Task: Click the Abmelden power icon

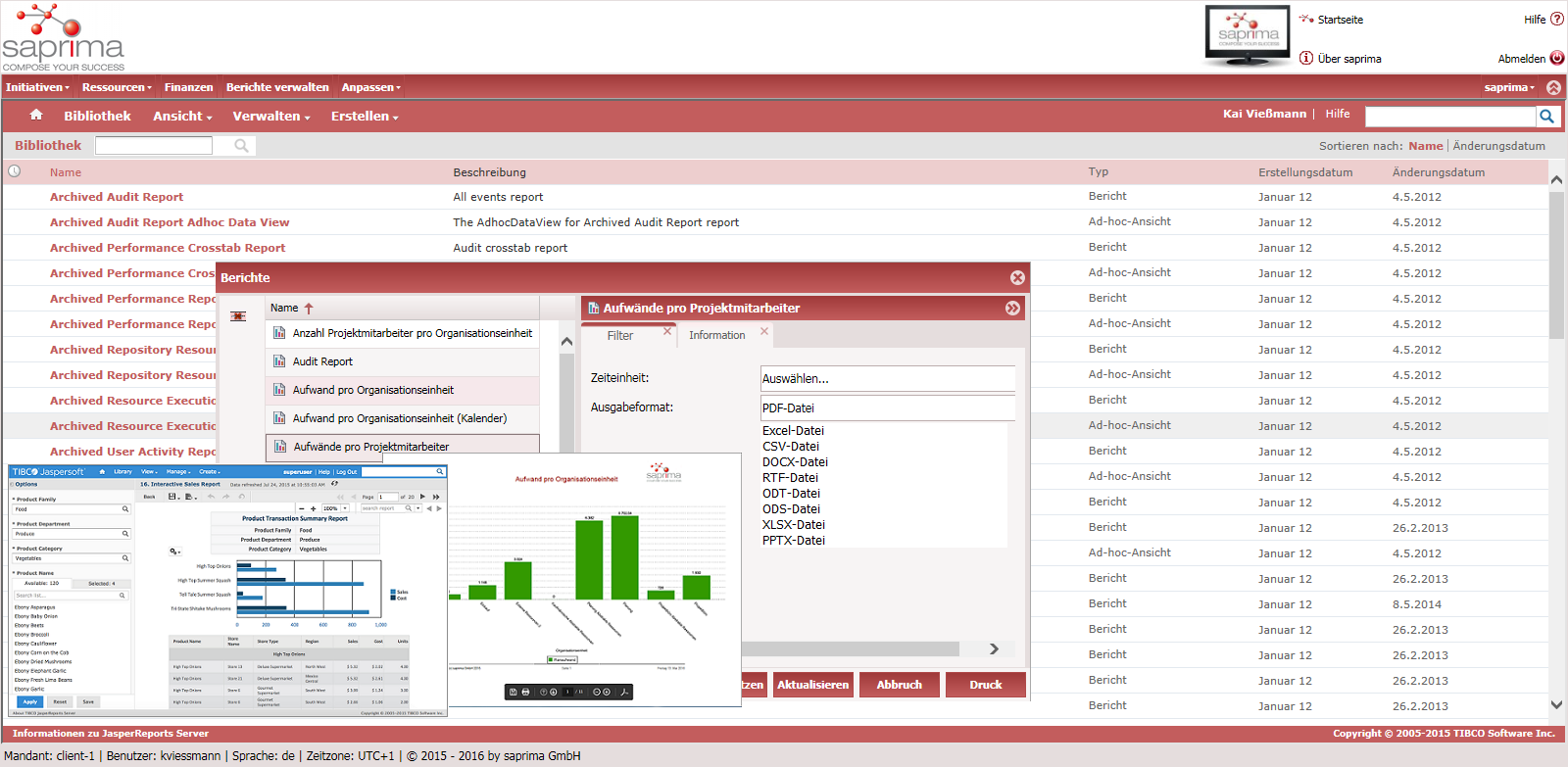Action: [x=1556, y=58]
